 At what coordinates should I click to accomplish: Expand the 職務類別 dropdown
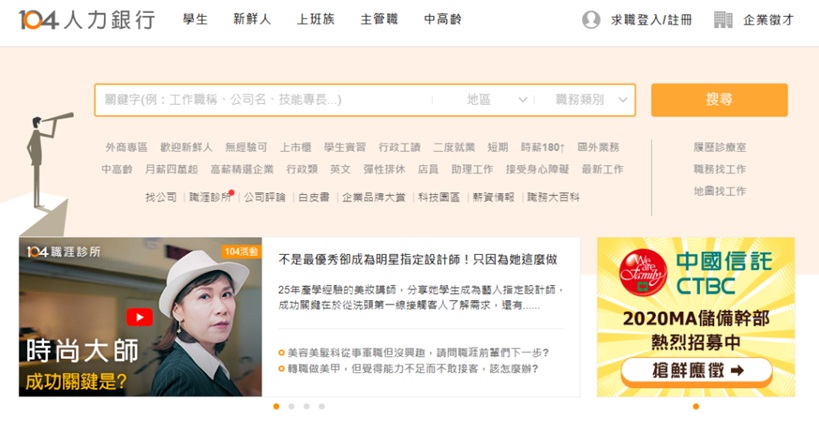591,100
